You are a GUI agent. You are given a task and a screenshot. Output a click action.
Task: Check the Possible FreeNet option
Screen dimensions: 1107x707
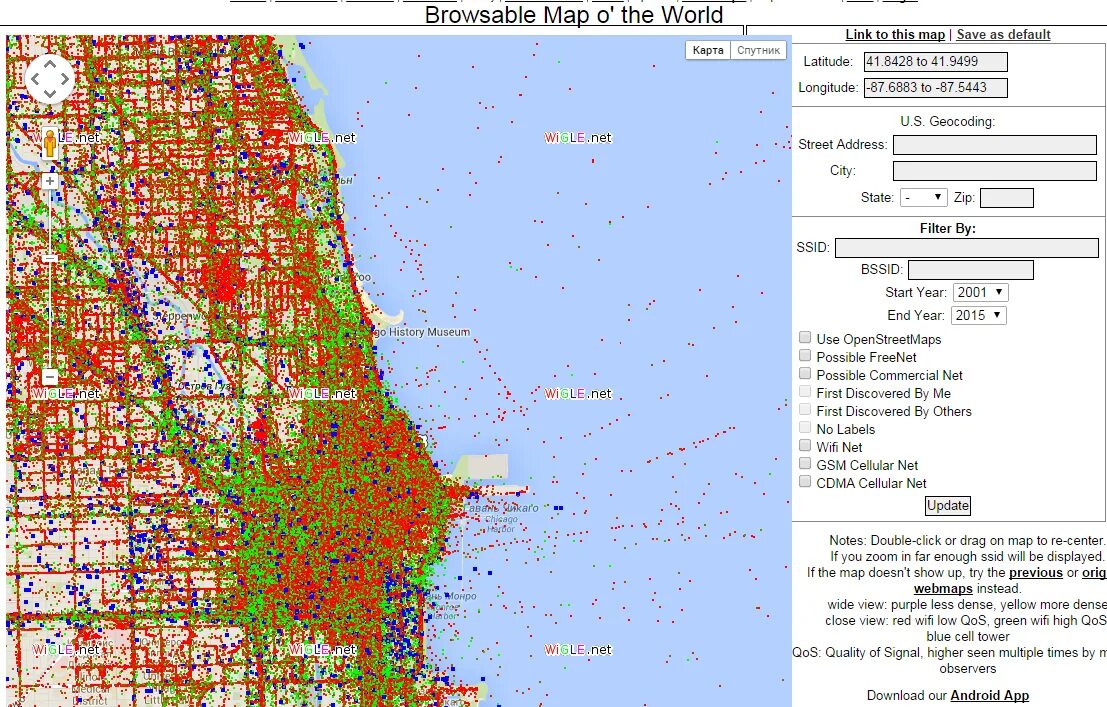coord(805,355)
